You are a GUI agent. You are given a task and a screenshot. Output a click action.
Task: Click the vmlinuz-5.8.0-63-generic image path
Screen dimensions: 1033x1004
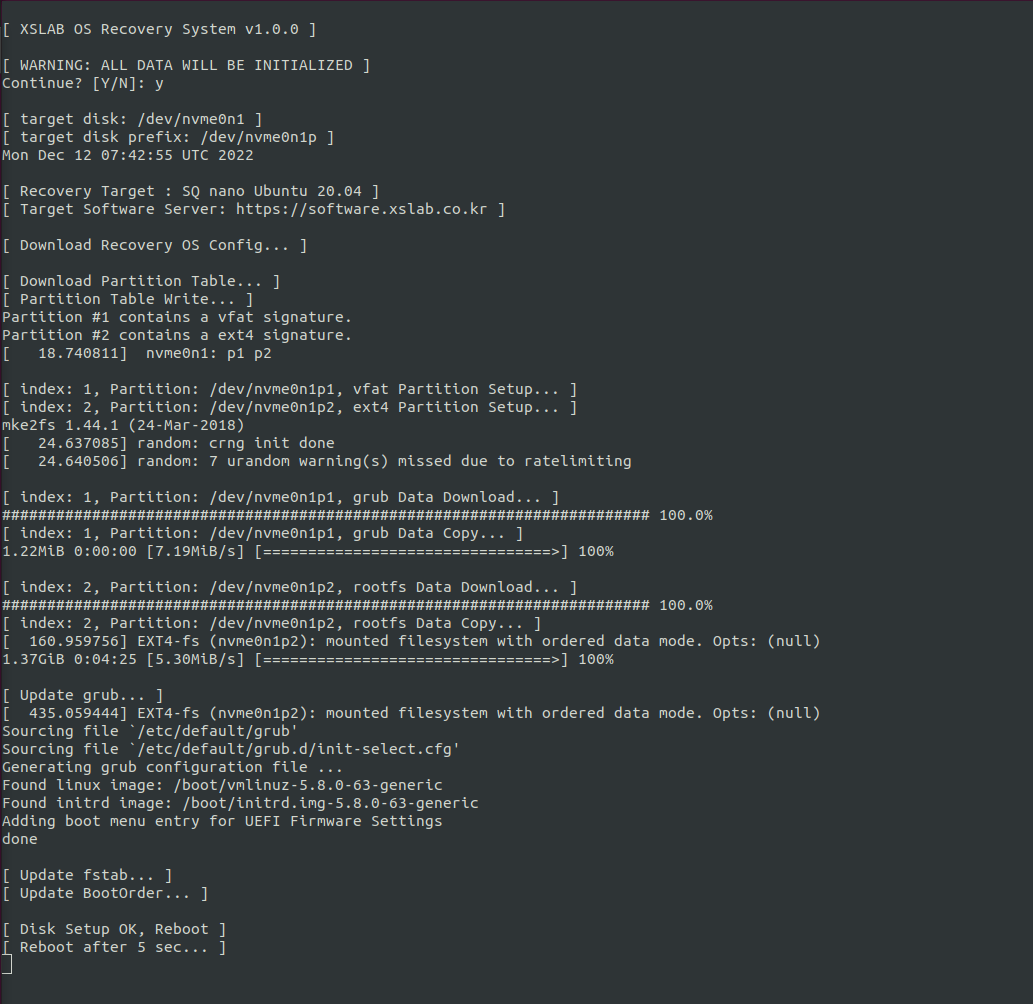[x=308, y=785]
